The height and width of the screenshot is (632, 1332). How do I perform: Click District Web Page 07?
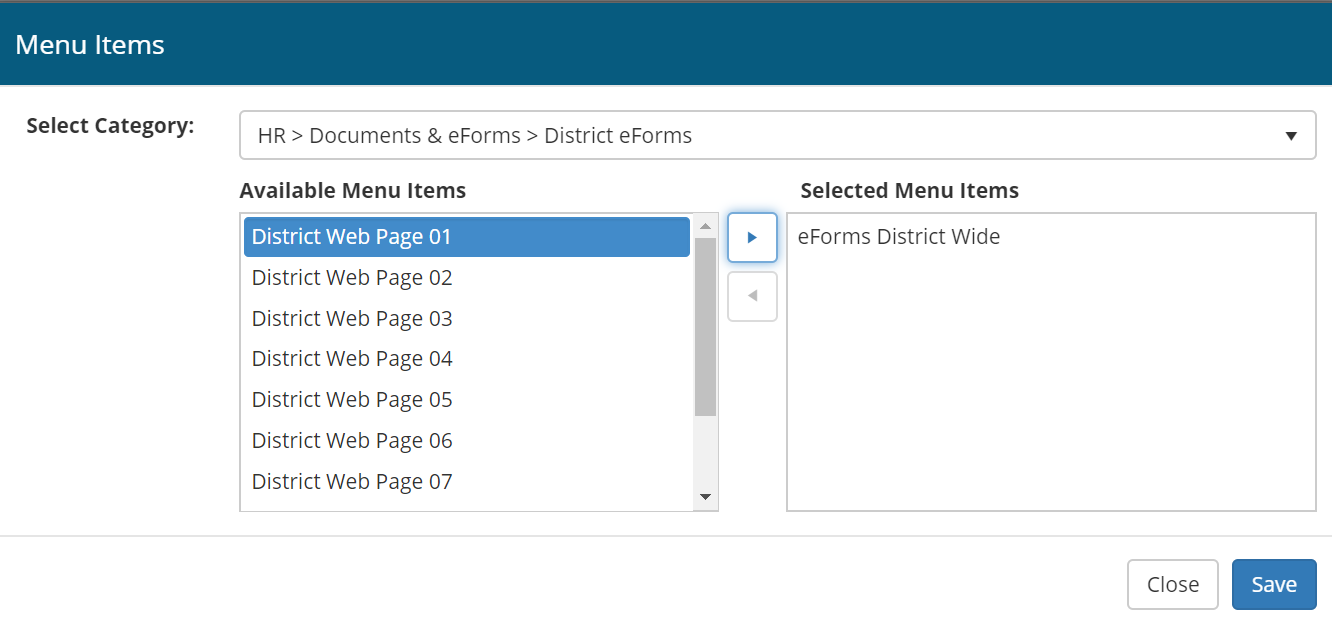pos(352,482)
